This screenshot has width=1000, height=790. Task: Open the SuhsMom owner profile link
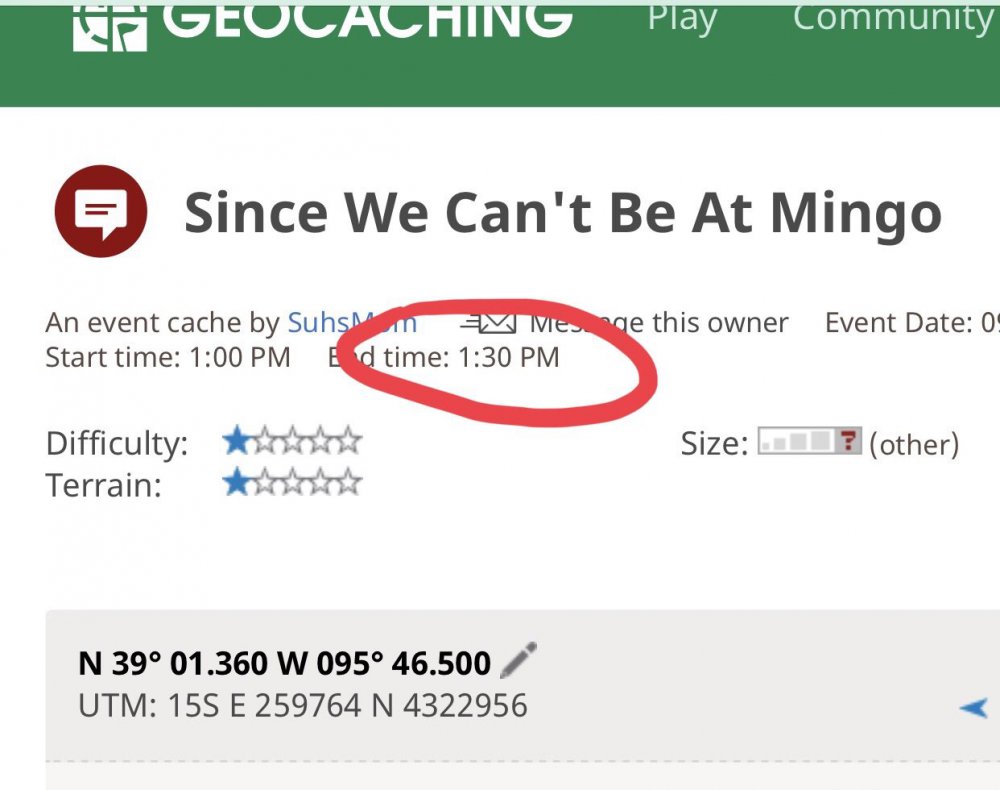pyautogui.click(x=352, y=323)
